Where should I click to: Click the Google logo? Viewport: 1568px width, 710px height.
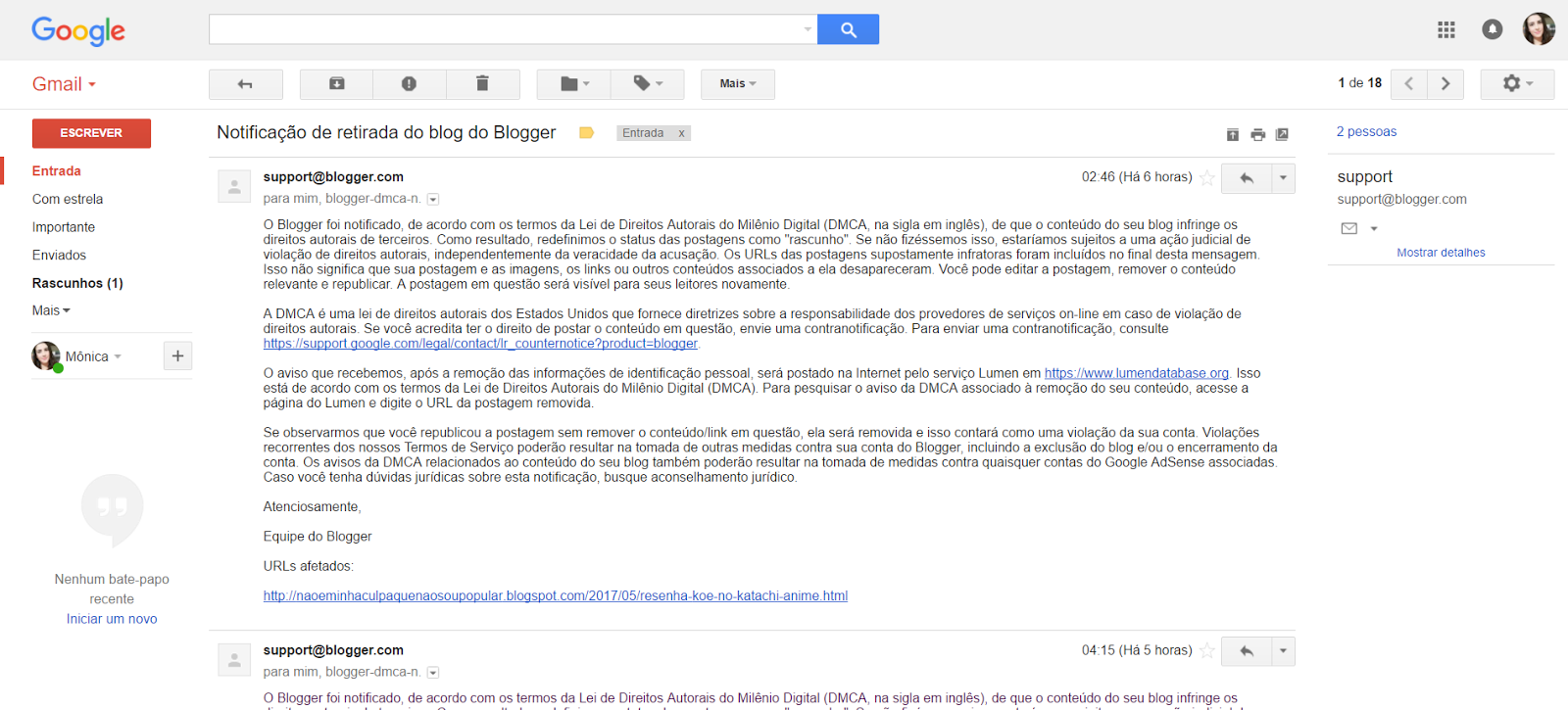tap(78, 30)
